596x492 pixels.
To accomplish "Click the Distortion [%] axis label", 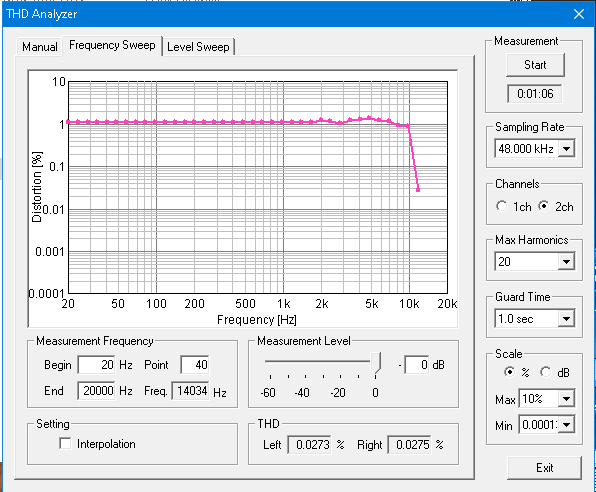I will [37, 187].
